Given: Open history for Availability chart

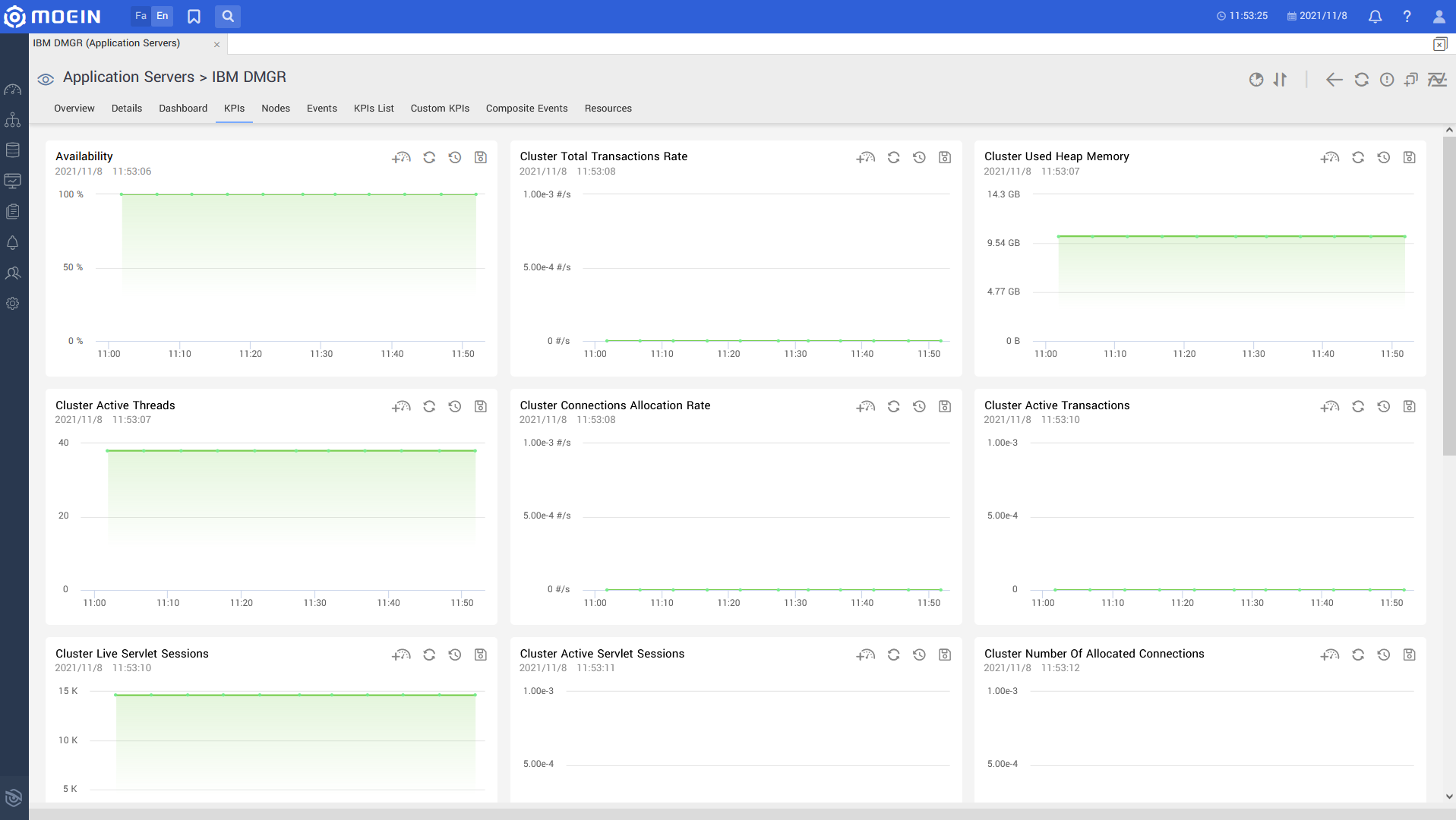Looking at the screenshot, I should [455, 158].
